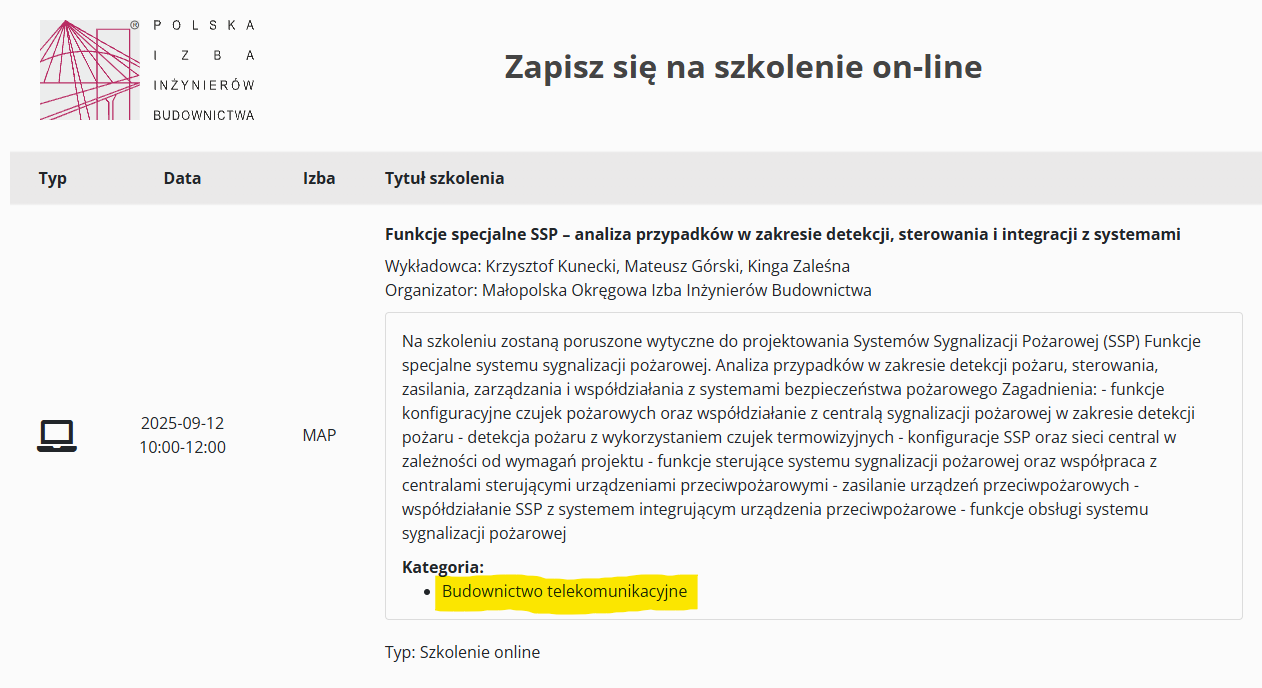Click the training description paragraph

[812, 437]
